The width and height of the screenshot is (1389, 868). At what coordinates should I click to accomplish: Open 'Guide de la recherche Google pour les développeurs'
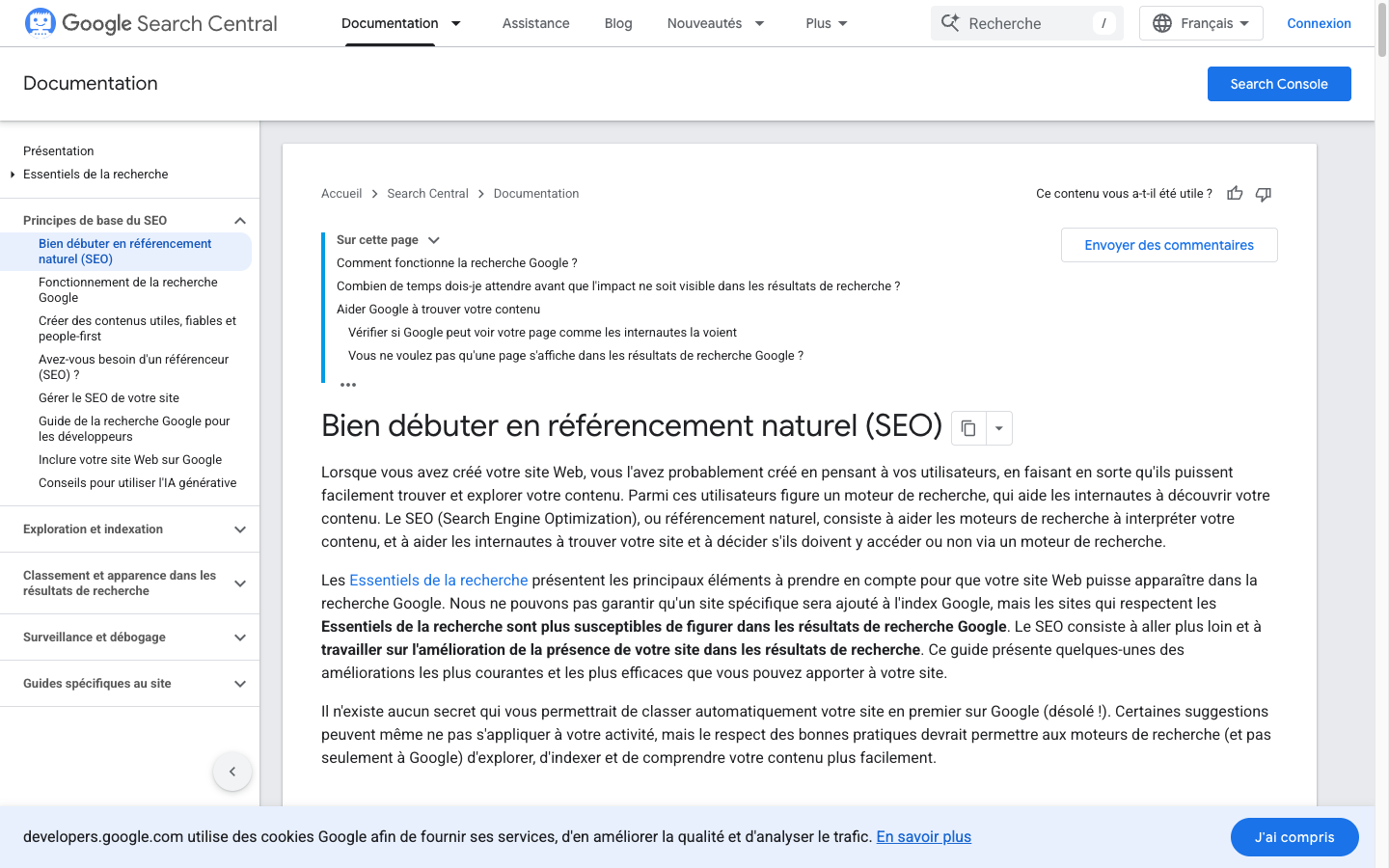[134, 429]
